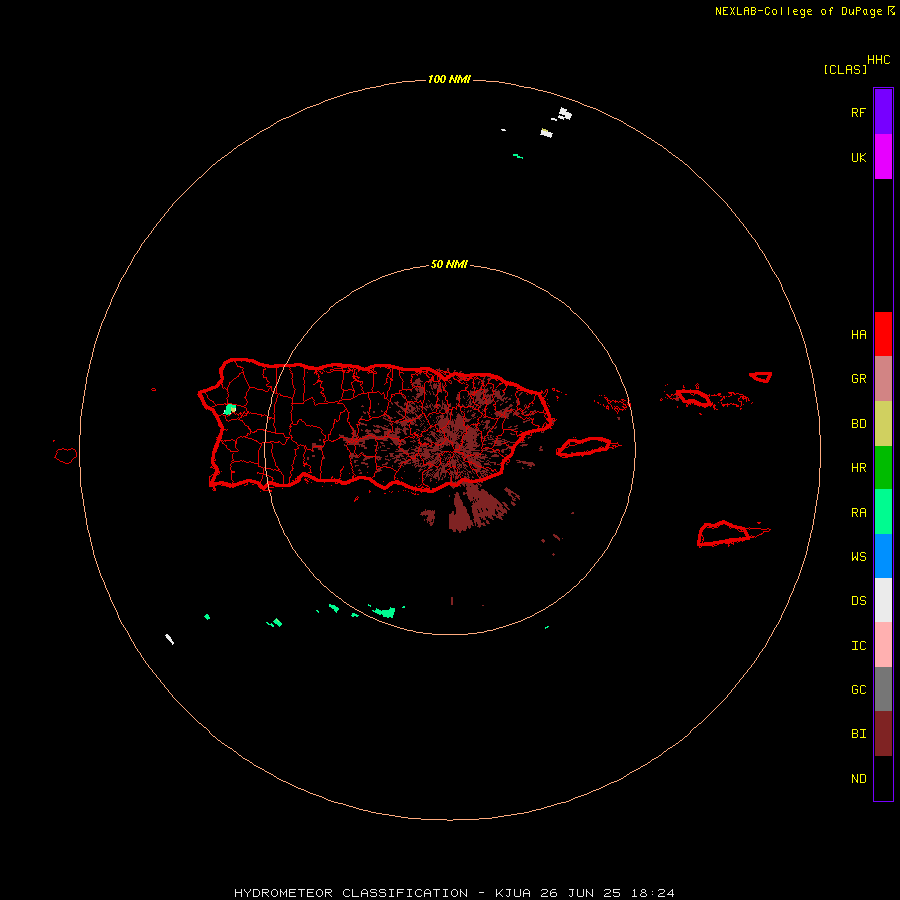Viewport: 900px width, 900px height.
Task: Click the GC gray legend swatch
Action: [883, 689]
